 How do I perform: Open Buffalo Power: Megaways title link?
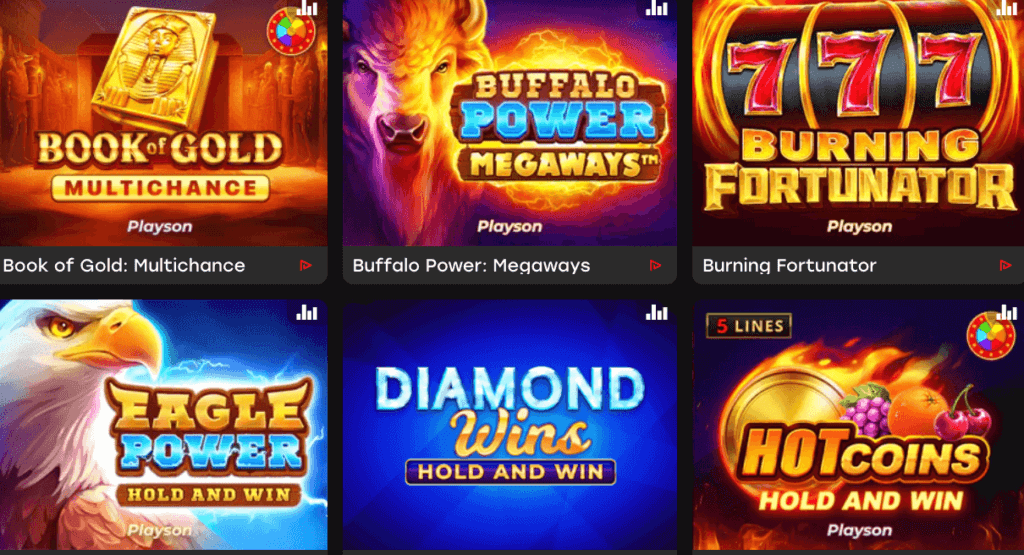pyautogui.click(x=472, y=265)
